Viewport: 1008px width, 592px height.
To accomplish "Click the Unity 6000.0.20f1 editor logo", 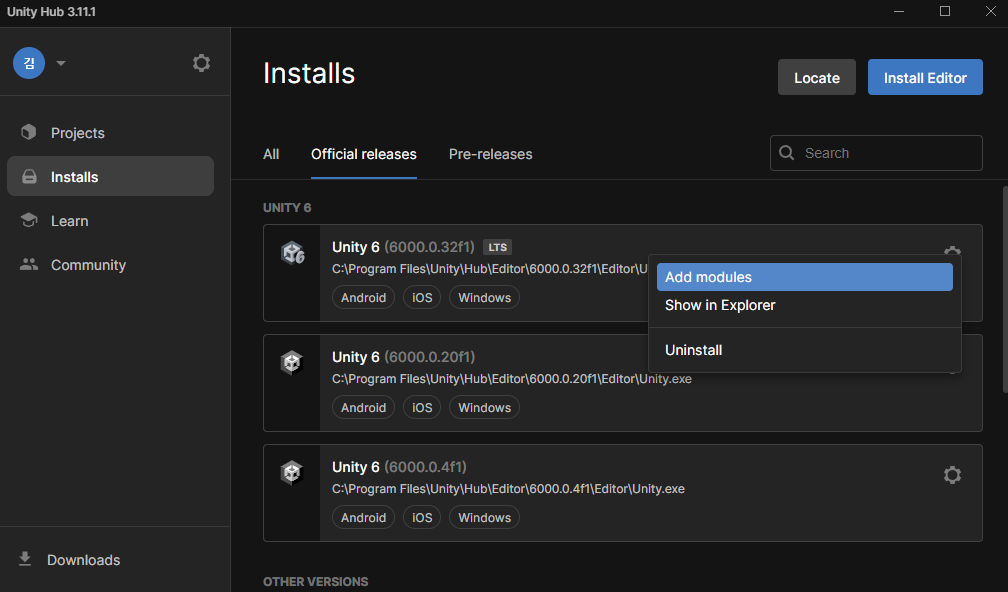I will click(292, 363).
